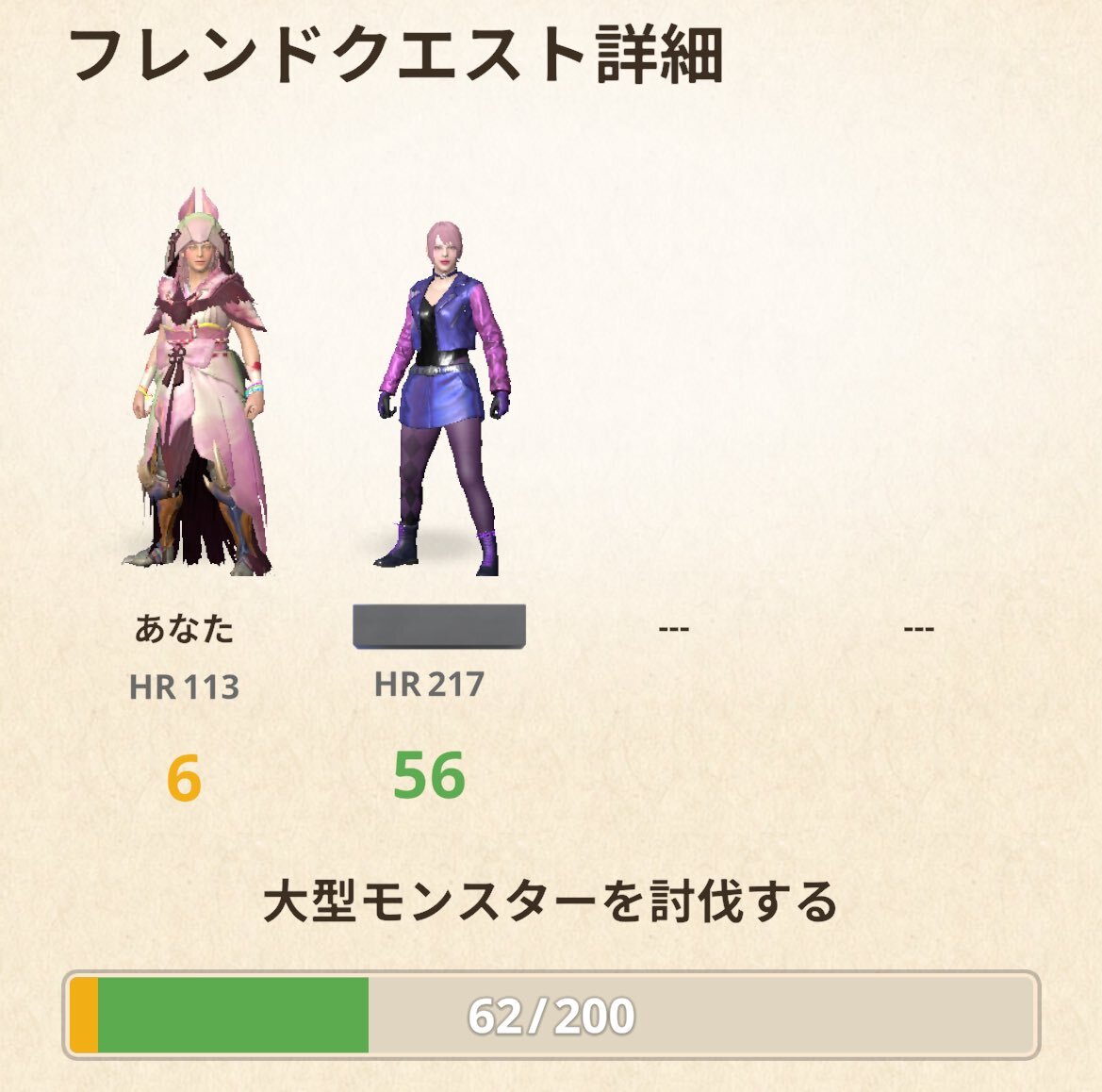This screenshot has width=1102, height=1092.
Task: Tap the friend's green contribution count 56
Action: (x=429, y=775)
